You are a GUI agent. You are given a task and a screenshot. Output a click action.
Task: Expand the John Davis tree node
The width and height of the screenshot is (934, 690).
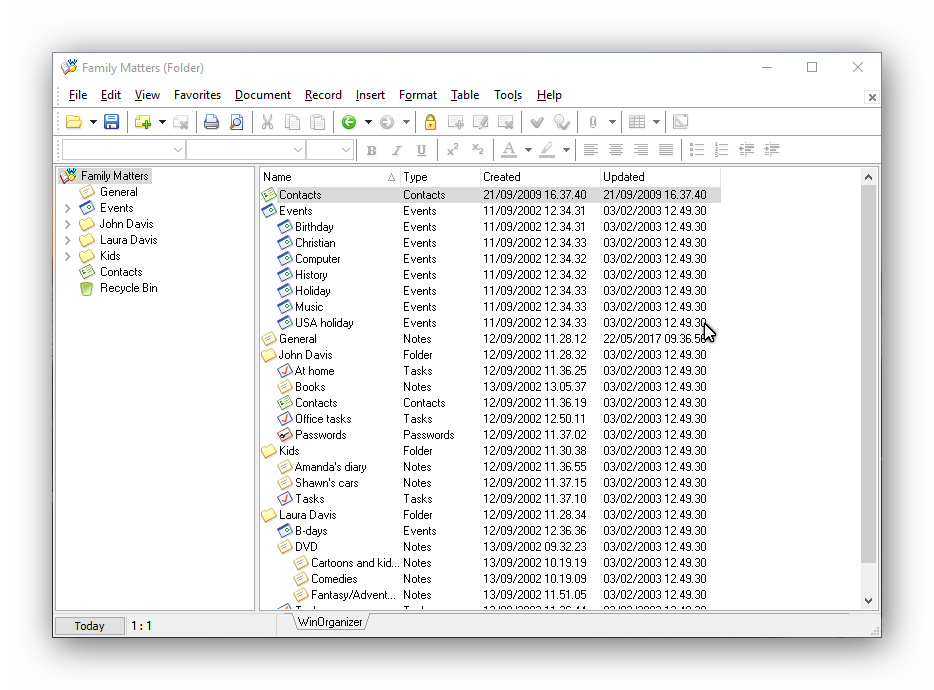67,224
